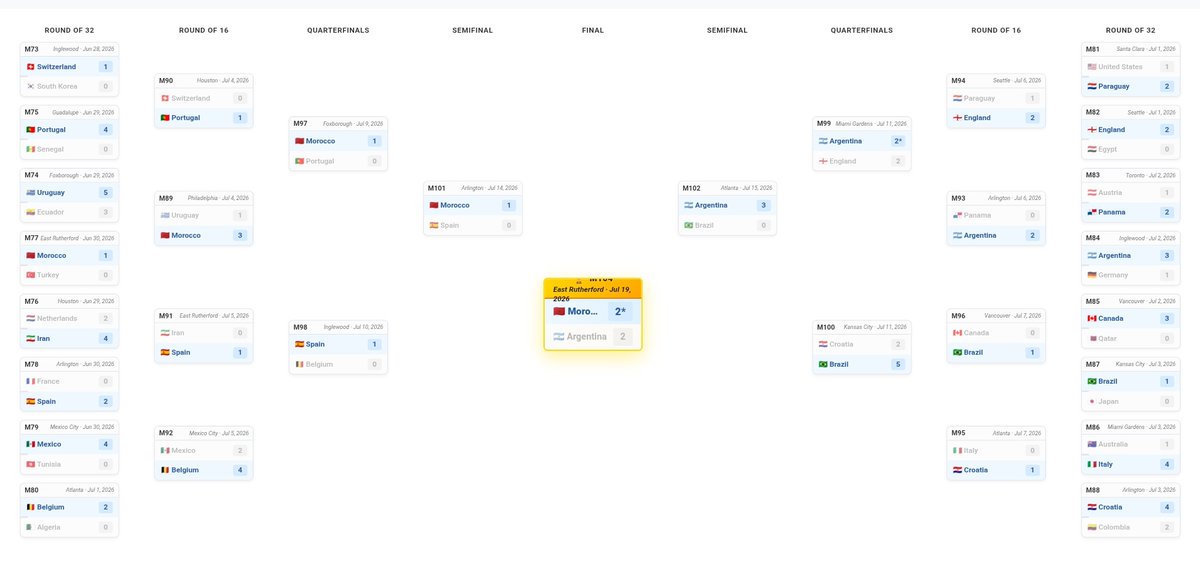The width and height of the screenshot is (1200, 573).
Task: Click the Portugal flag in quarterfinal M97
Action: (x=300, y=161)
